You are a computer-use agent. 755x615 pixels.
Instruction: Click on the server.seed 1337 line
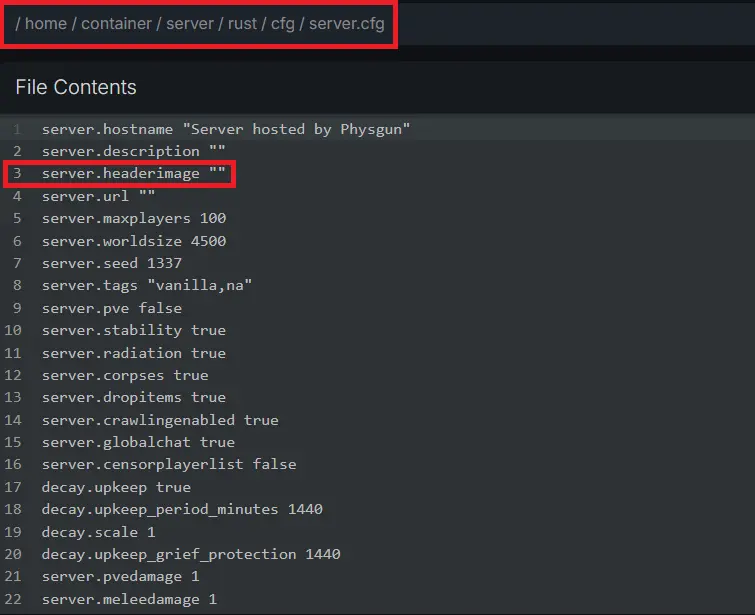pos(112,263)
